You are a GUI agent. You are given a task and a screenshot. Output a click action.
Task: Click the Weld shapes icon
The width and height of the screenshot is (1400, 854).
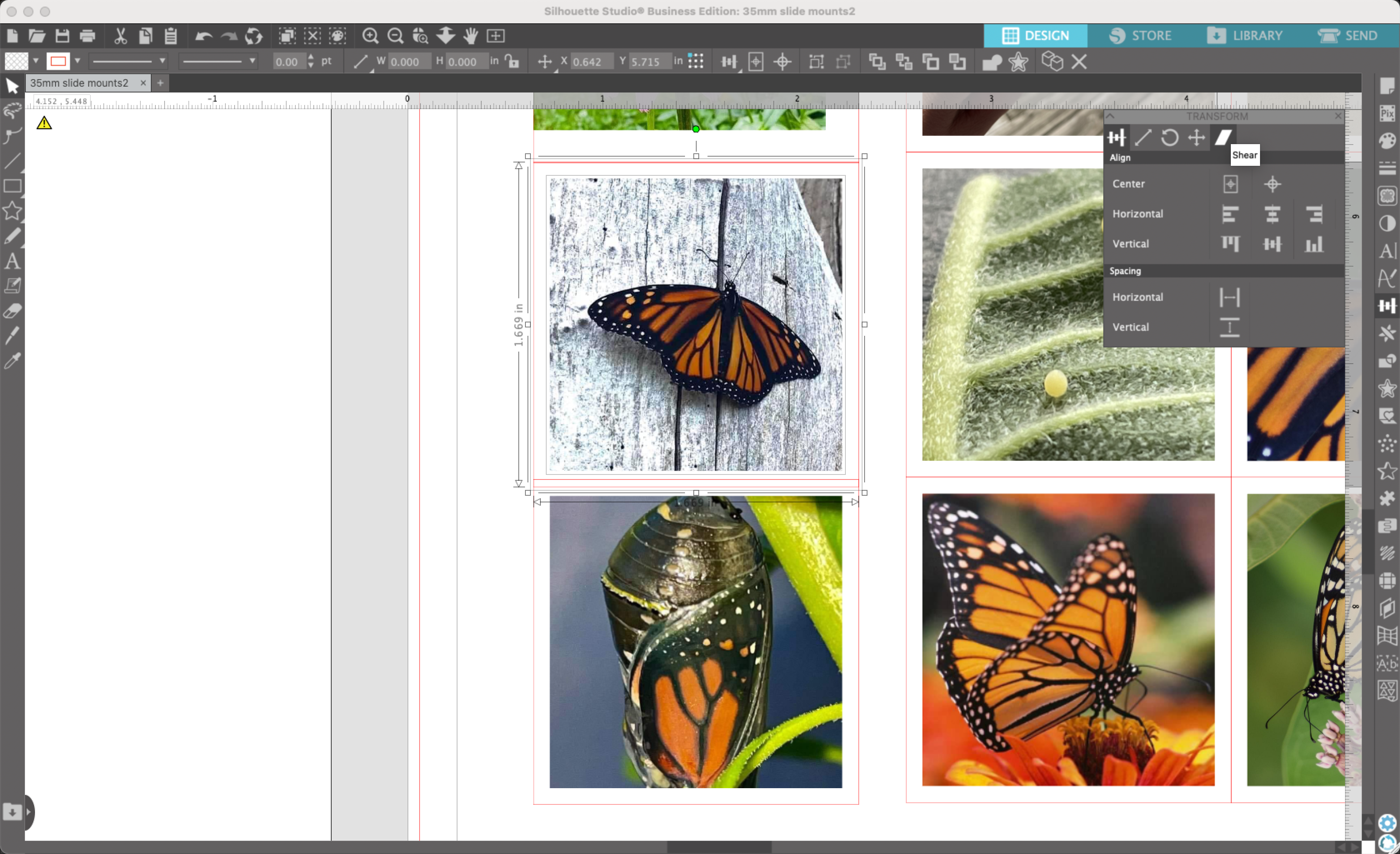992,61
